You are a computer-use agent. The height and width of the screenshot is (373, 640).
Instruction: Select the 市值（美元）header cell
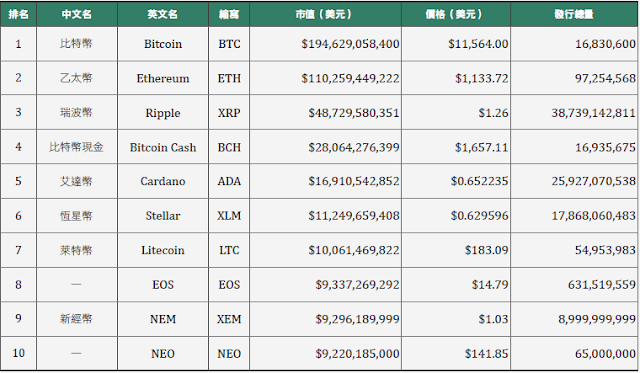pyautogui.click(x=325, y=14)
